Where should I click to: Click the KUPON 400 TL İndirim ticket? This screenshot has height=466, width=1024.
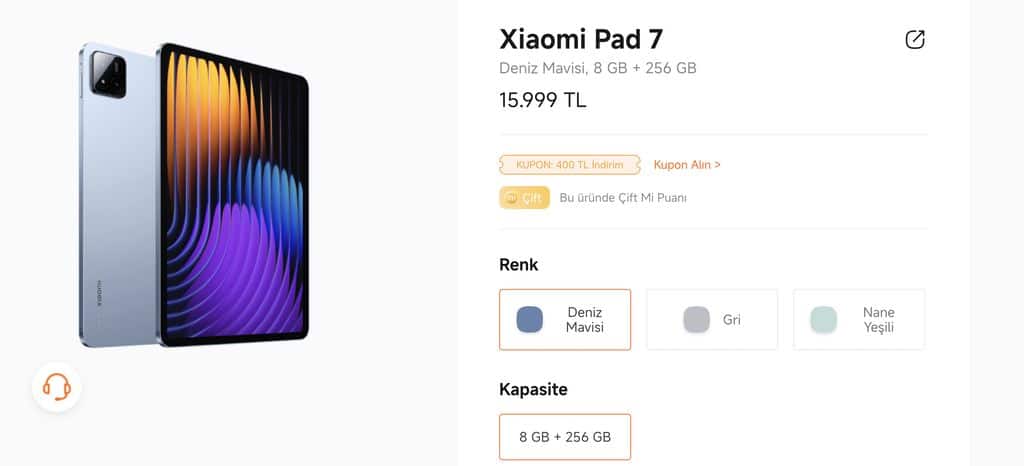pos(570,164)
